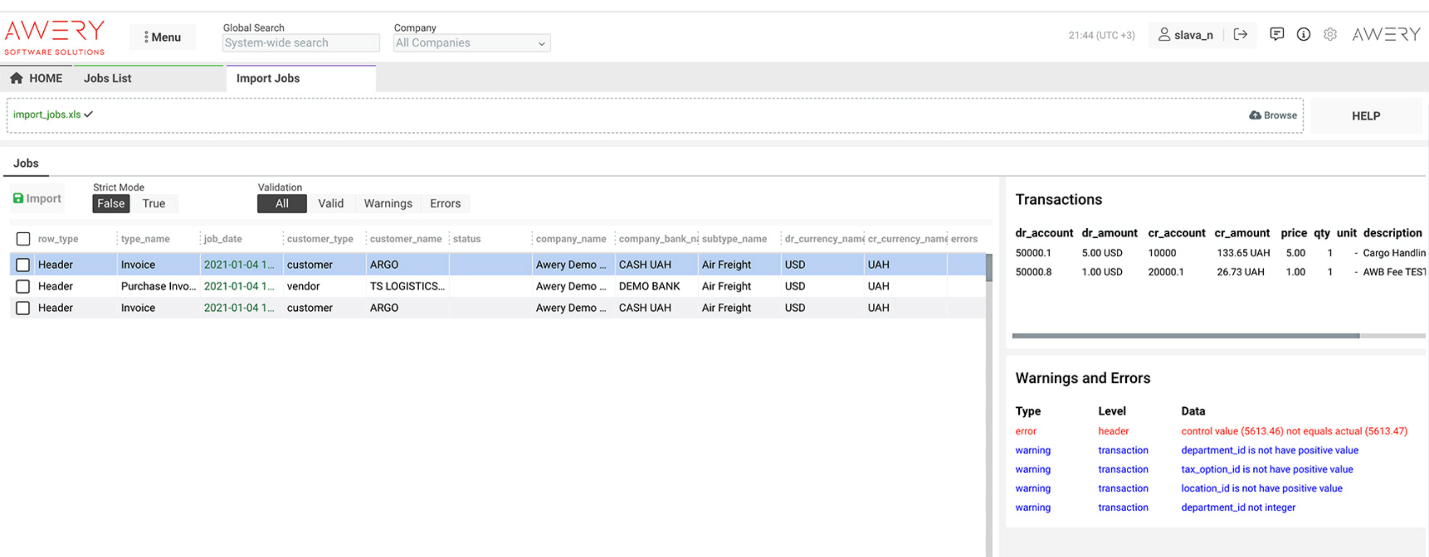Switch to the Jobs List tab

(x=107, y=78)
